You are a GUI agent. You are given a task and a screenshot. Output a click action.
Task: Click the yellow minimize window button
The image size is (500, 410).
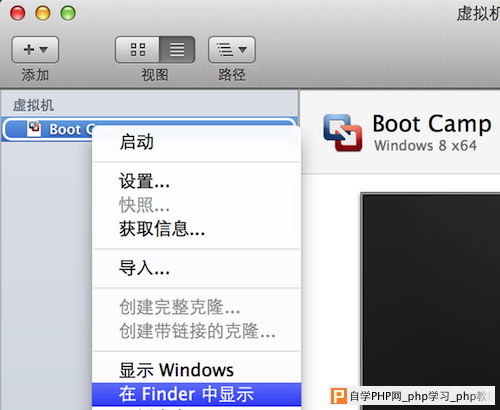point(43,13)
